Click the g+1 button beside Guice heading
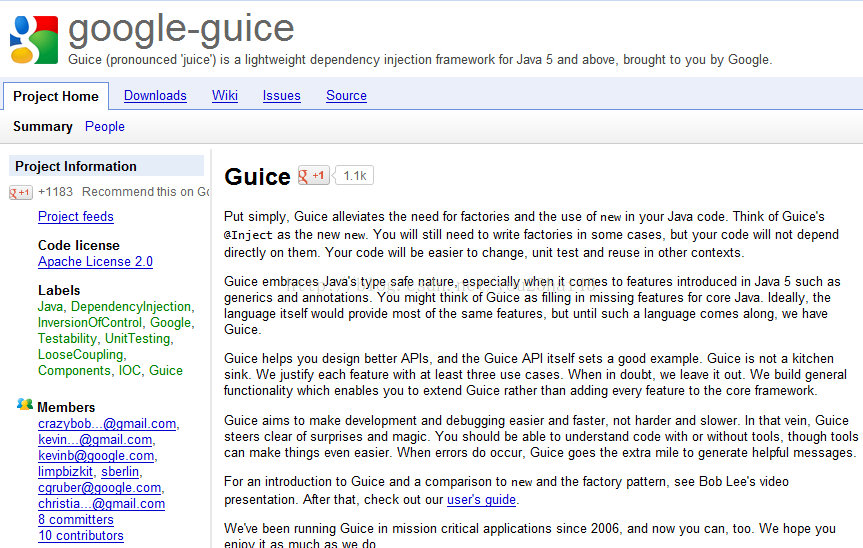The height and width of the screenshot is (548, 863). point(314,176)
